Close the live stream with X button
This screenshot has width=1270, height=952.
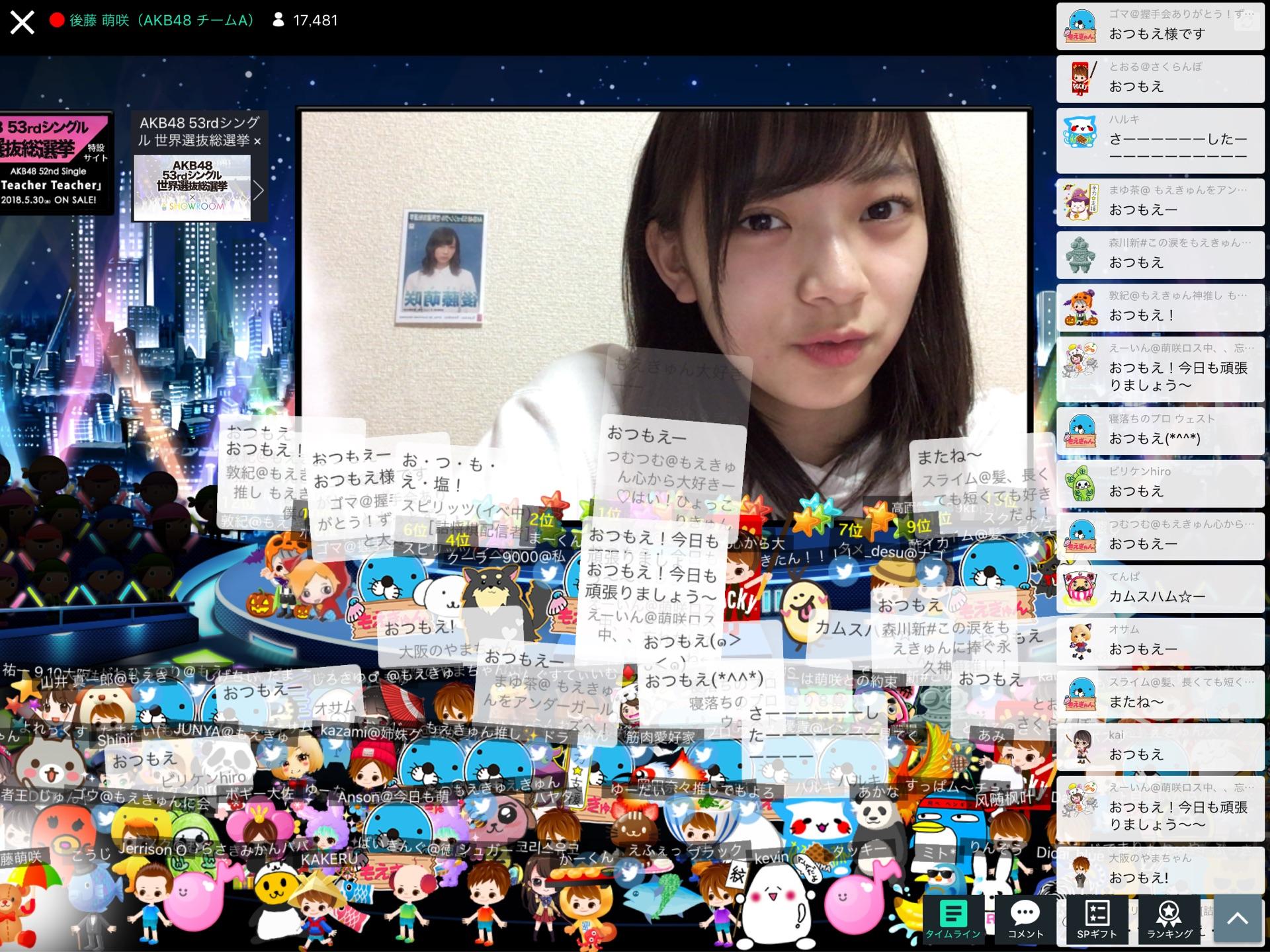pos(22,22)
